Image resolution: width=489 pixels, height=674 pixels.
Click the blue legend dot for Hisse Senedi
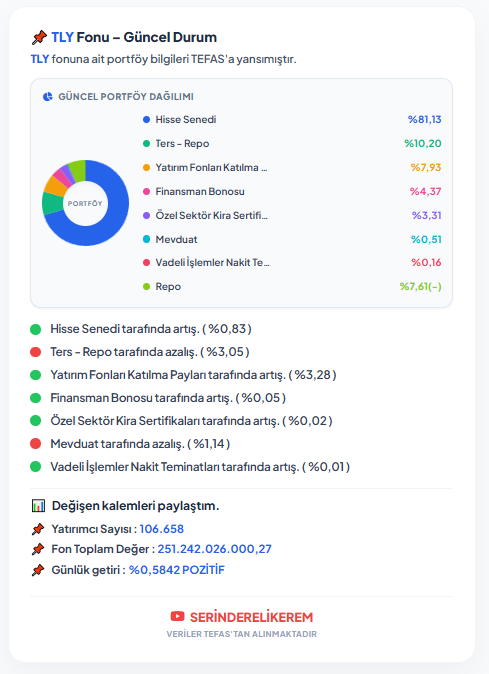click(147, 119)
